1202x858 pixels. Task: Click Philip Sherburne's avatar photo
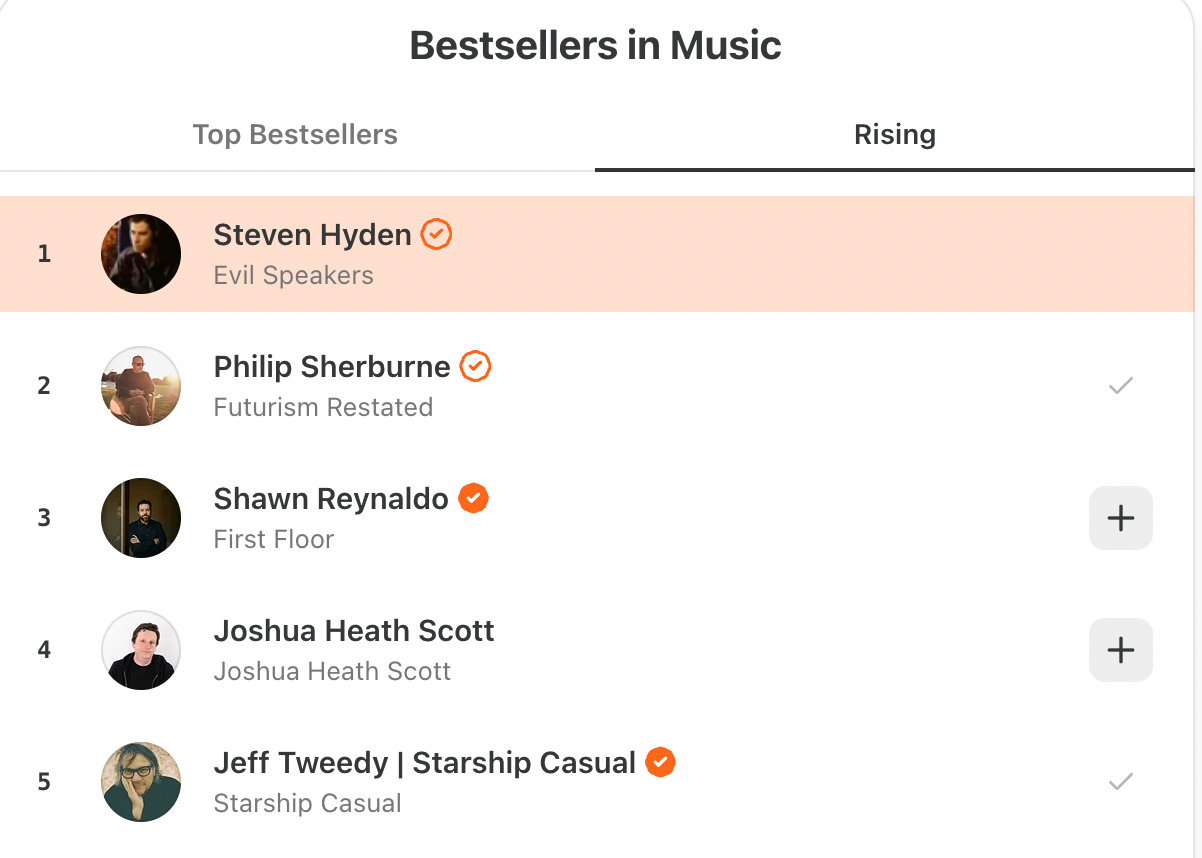click(141, 386)
